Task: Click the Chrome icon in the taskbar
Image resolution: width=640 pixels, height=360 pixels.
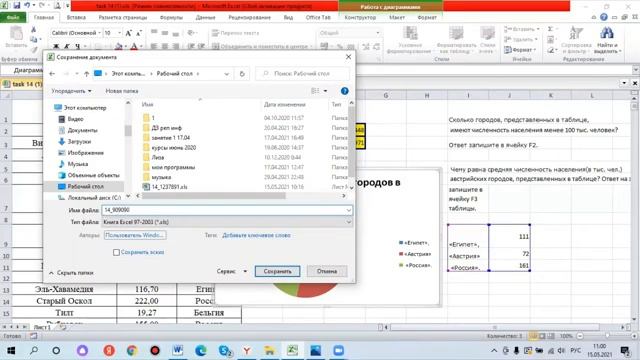Action: pos(131,351)
